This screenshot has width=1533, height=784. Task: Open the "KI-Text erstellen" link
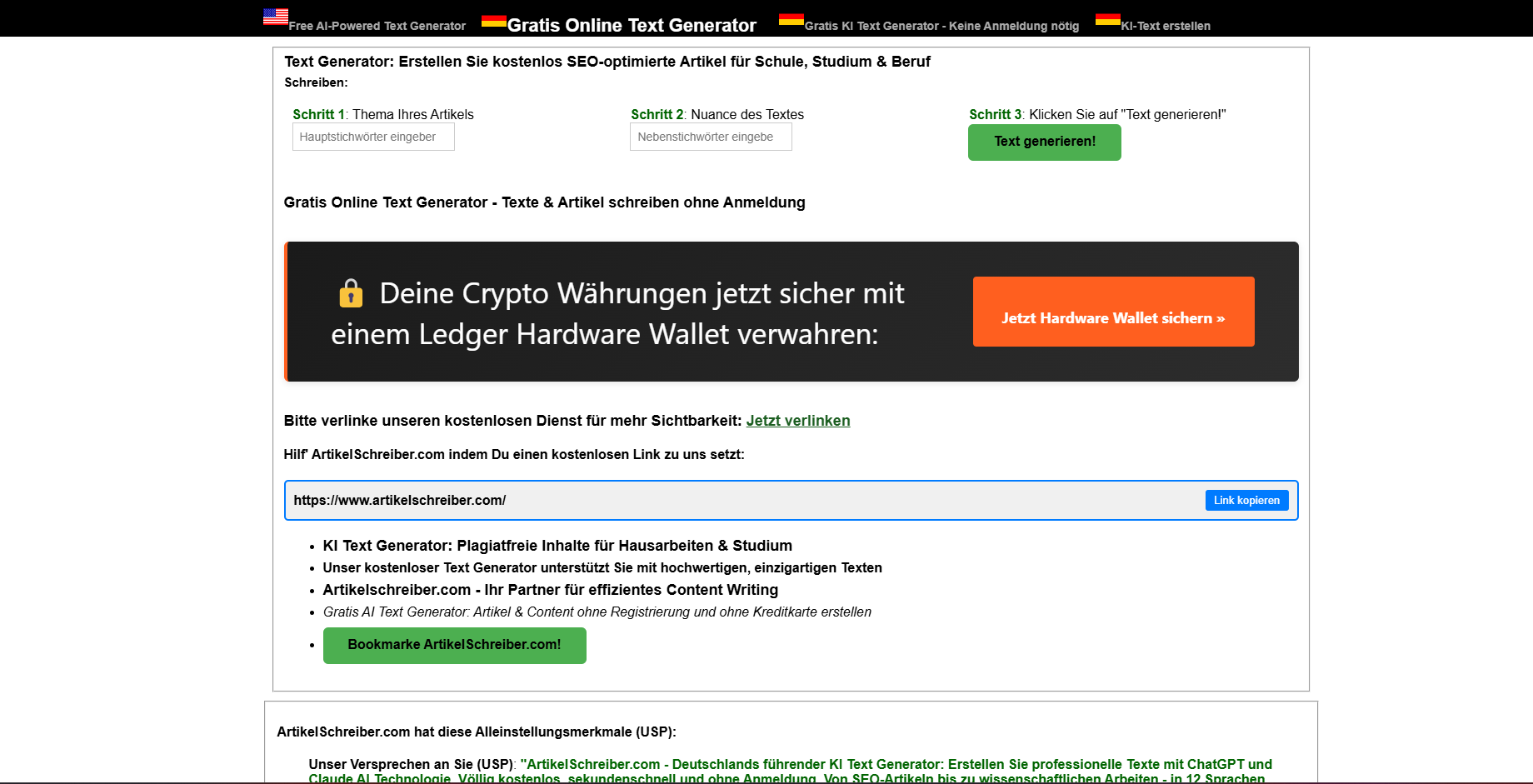[x=1166, y=26]
